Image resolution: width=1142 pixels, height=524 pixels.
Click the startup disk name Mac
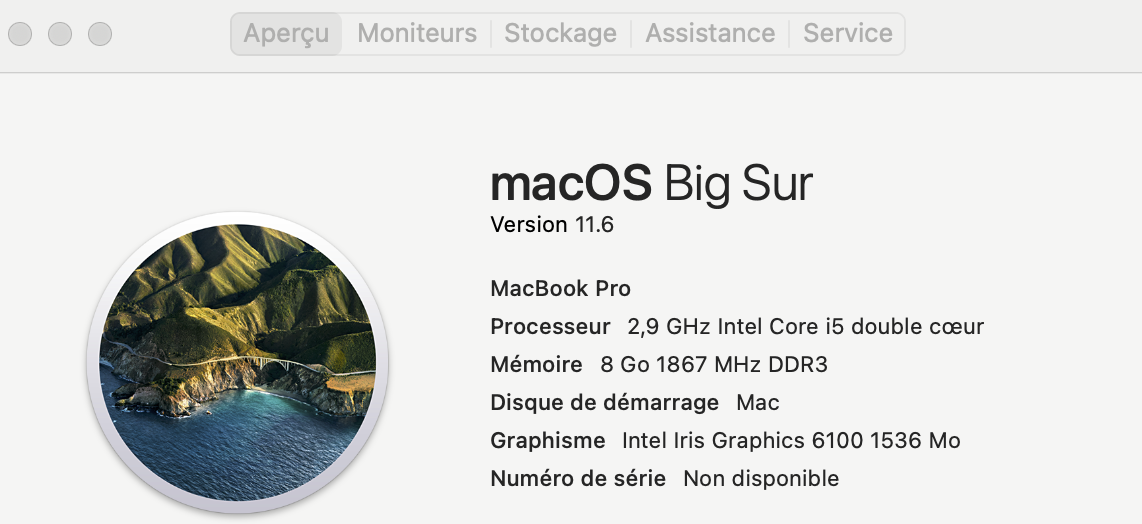758,403
